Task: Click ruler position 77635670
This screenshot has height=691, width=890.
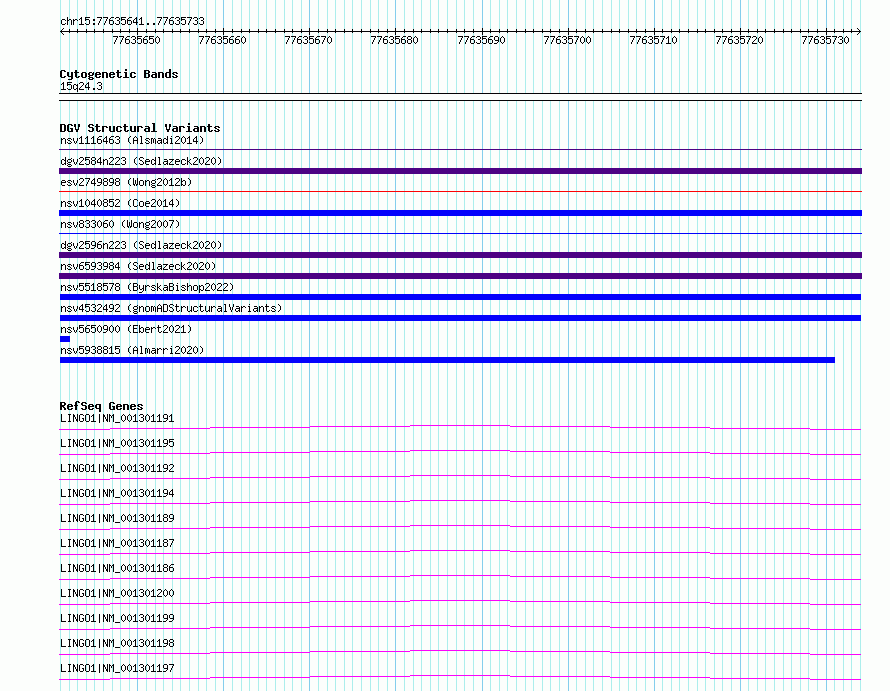Action: (x=308, y=40)
